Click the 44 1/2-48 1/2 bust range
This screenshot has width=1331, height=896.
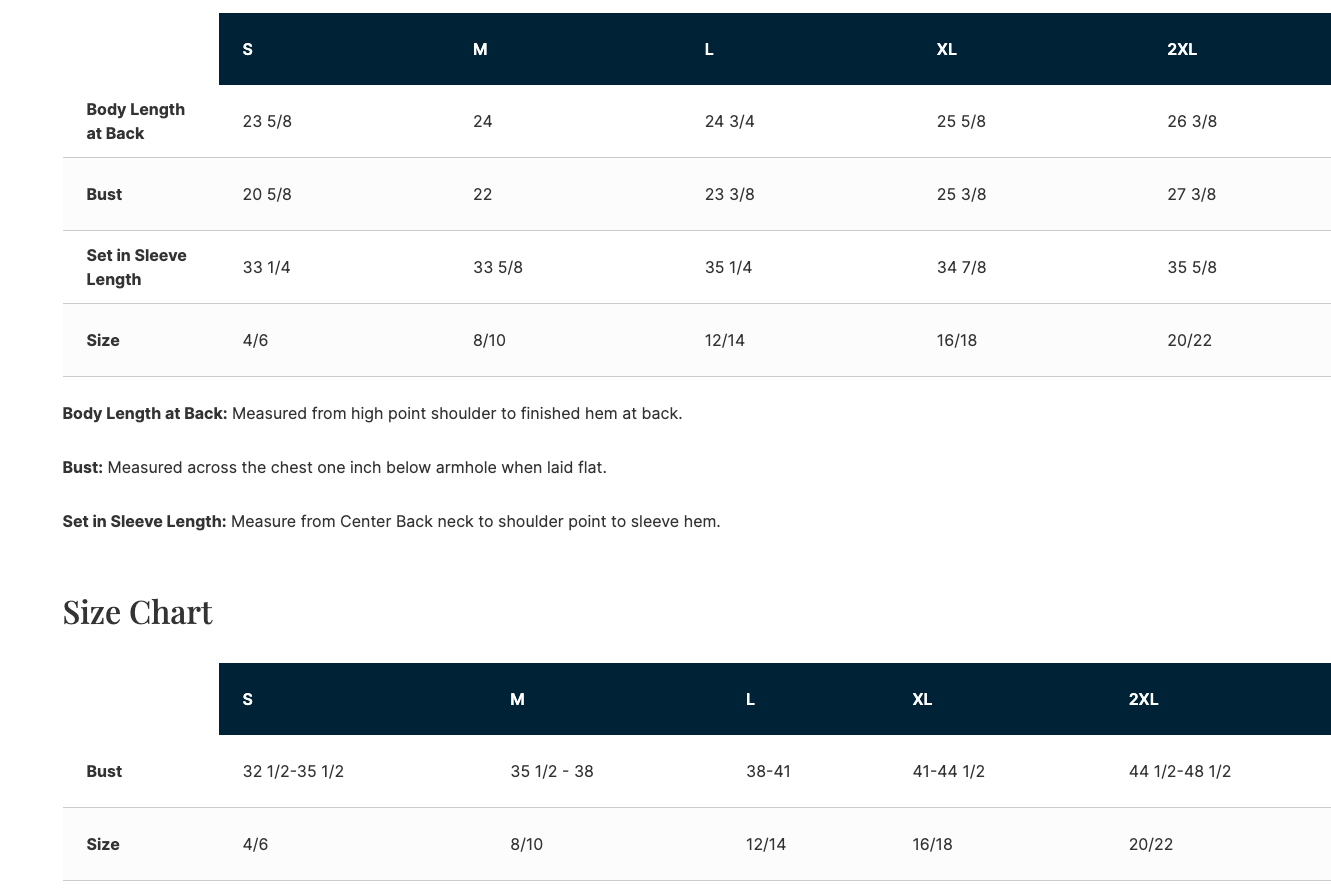tap(1180, 771)
